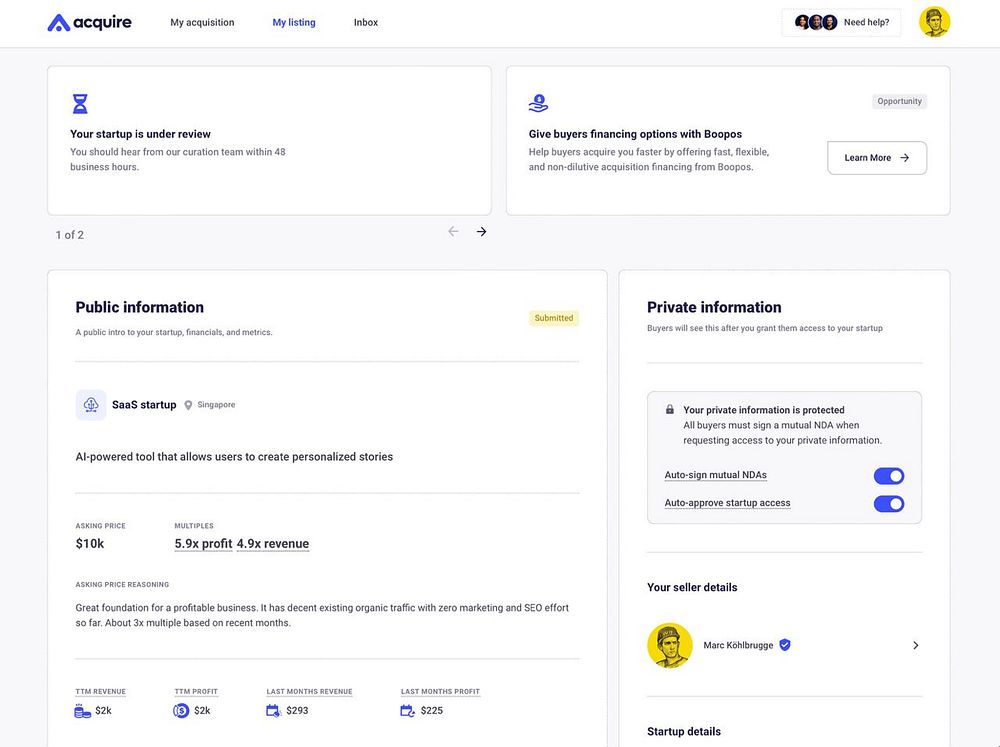Disable Auto-approve startup access switch
Screen dimensions: 1000x747
coord(888,504)
